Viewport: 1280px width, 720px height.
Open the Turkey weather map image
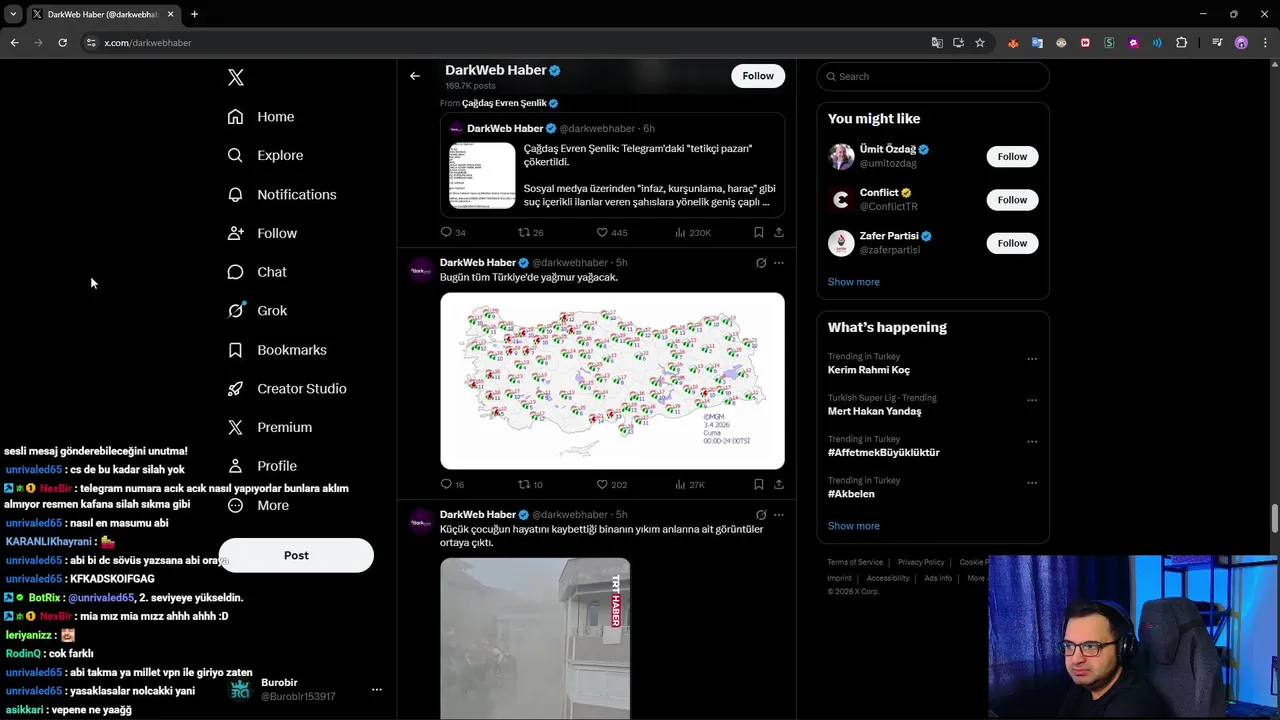tap(612, 381)
